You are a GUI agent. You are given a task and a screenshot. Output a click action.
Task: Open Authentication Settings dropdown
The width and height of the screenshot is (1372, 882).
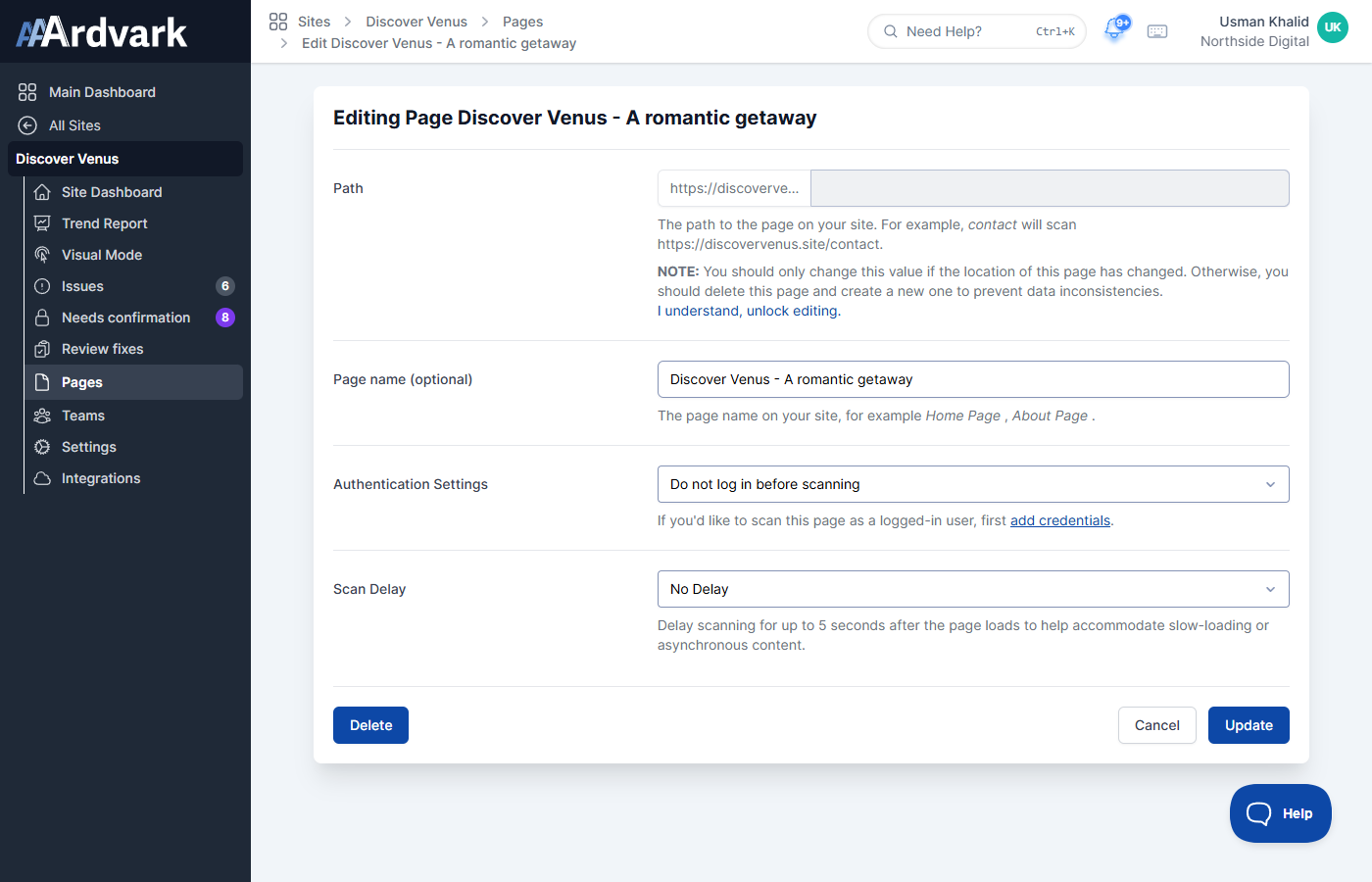tap(973, 484)
